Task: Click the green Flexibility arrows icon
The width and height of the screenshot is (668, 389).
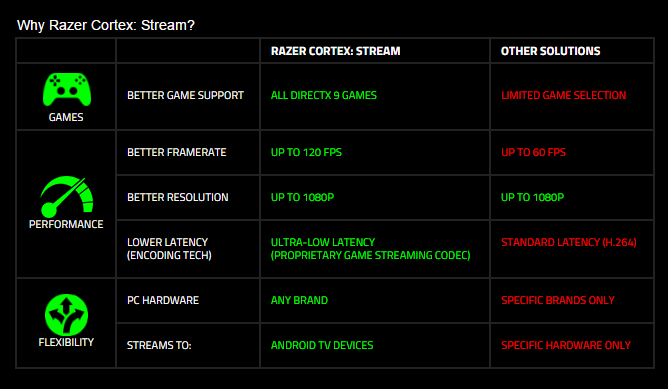Action: [x=66, y=314]
